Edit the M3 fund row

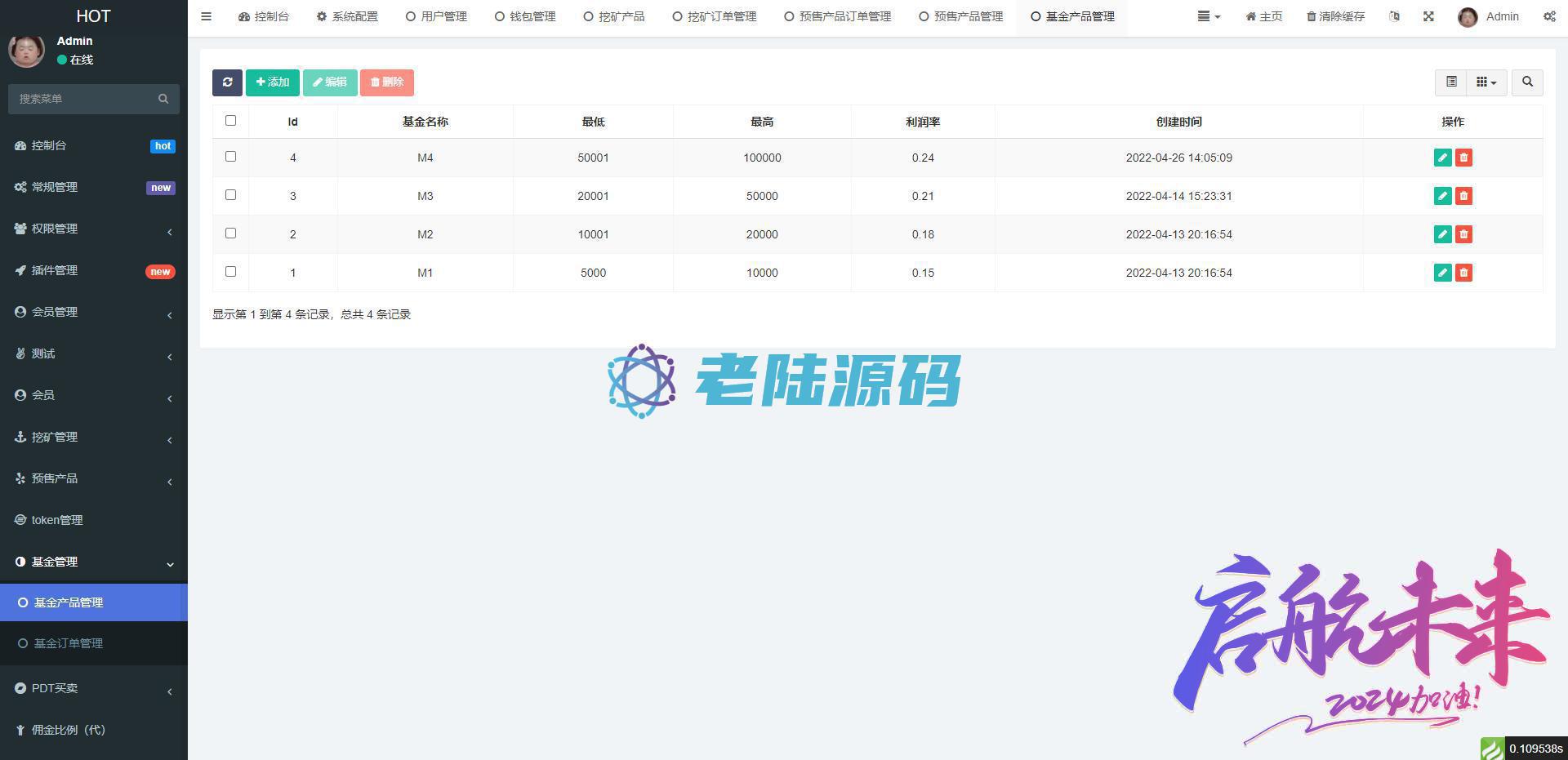(x=1442, y=196)
